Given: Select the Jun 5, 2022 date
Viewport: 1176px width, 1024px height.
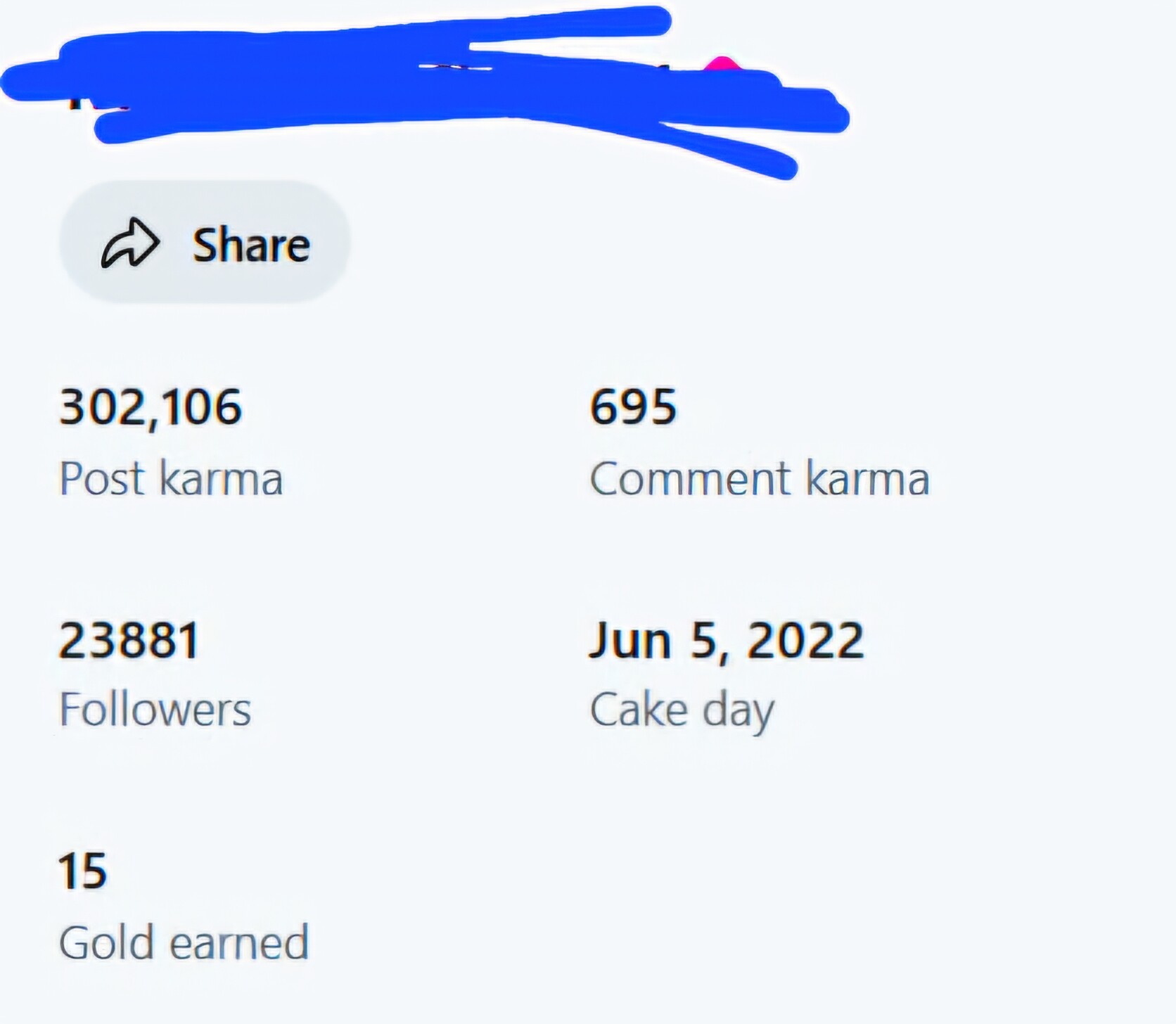Looking at the screenshot, I should 726,641.
